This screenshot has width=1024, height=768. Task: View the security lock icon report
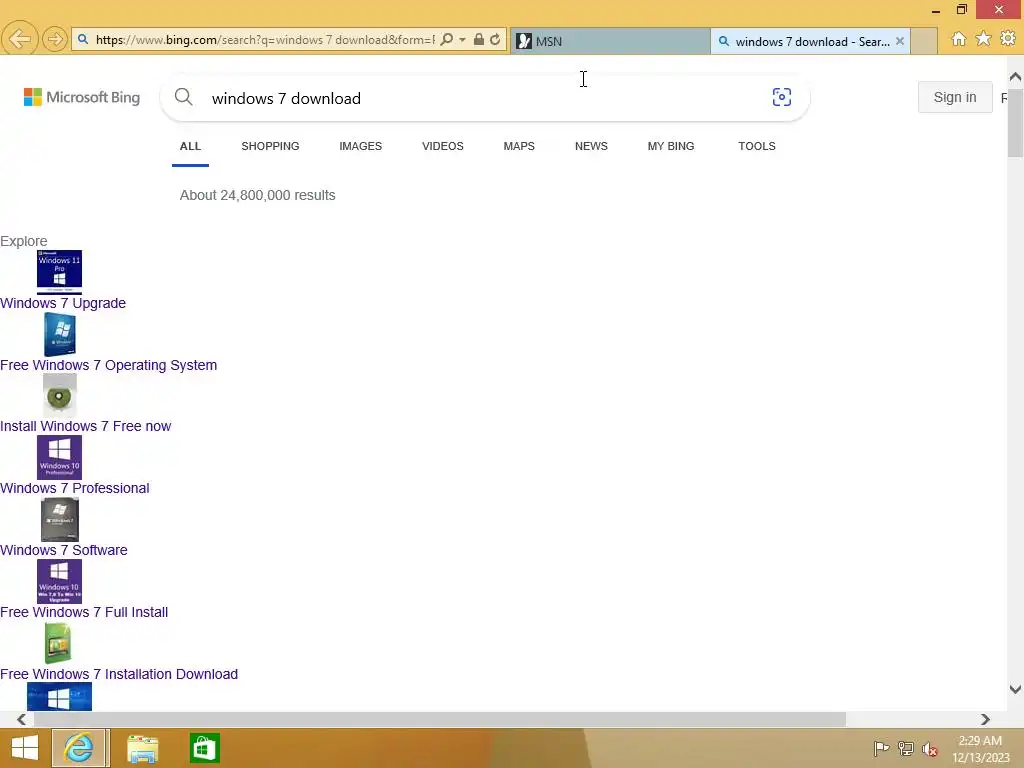pyautogui.click(x=479, y=40)
